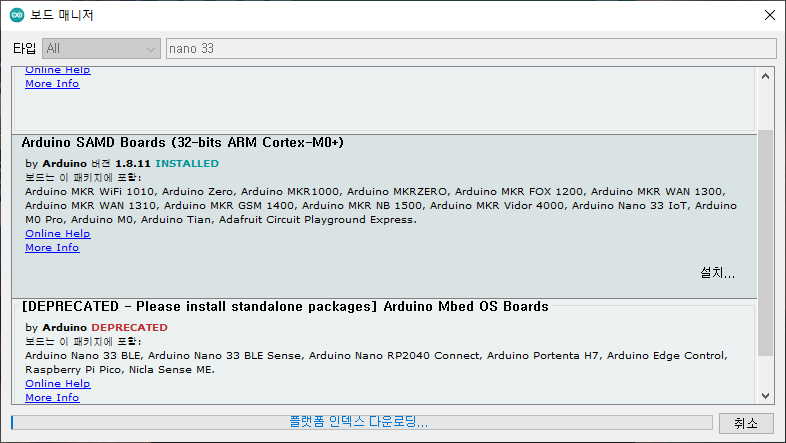
Task: Select the Arduino SAMD Boards title
Action: point(182,142)
